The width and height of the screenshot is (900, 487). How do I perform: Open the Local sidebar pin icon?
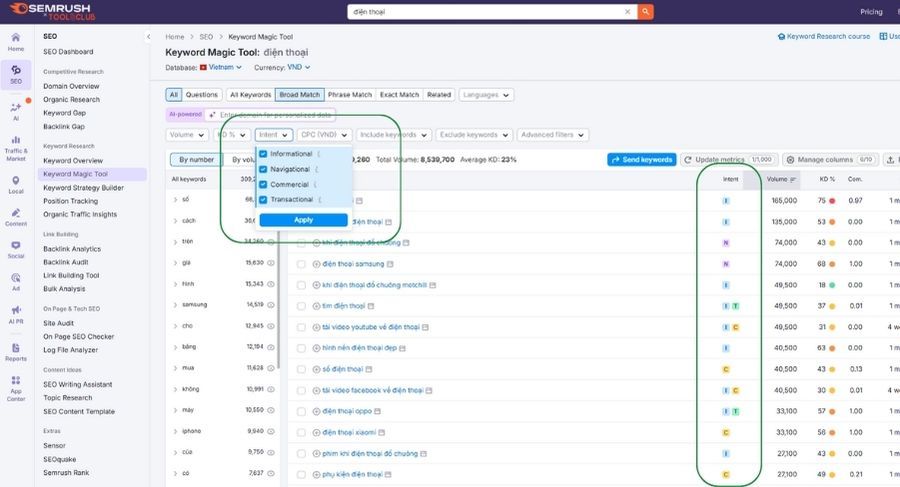[15, 185]
